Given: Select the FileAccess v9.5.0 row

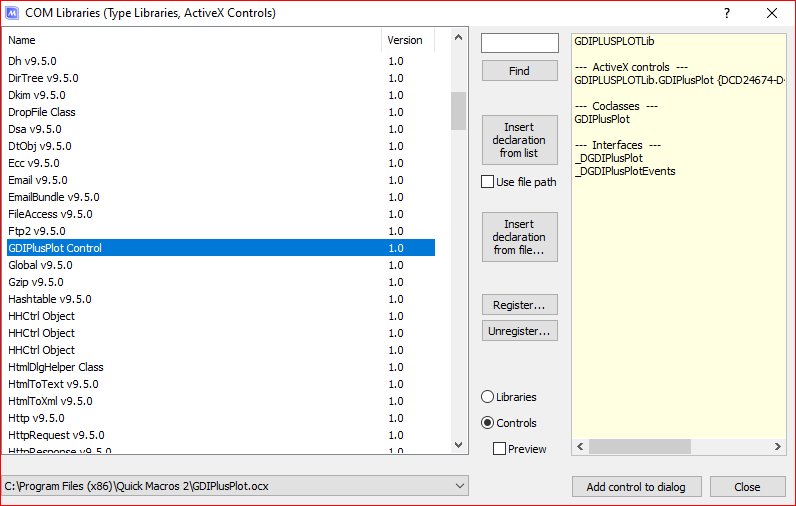Looking at the screenshot, I should tap(221, 214).
